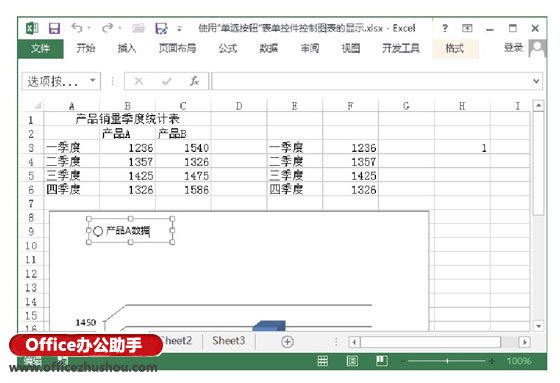This screenshot has height=383, width=560.
Task: Open the 文件 File tab
Action: [40, 48]
